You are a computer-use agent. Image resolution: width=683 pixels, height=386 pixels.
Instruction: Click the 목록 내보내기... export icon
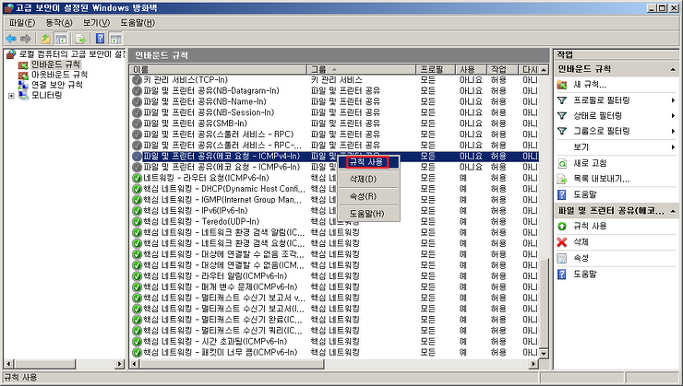point(562,179)
